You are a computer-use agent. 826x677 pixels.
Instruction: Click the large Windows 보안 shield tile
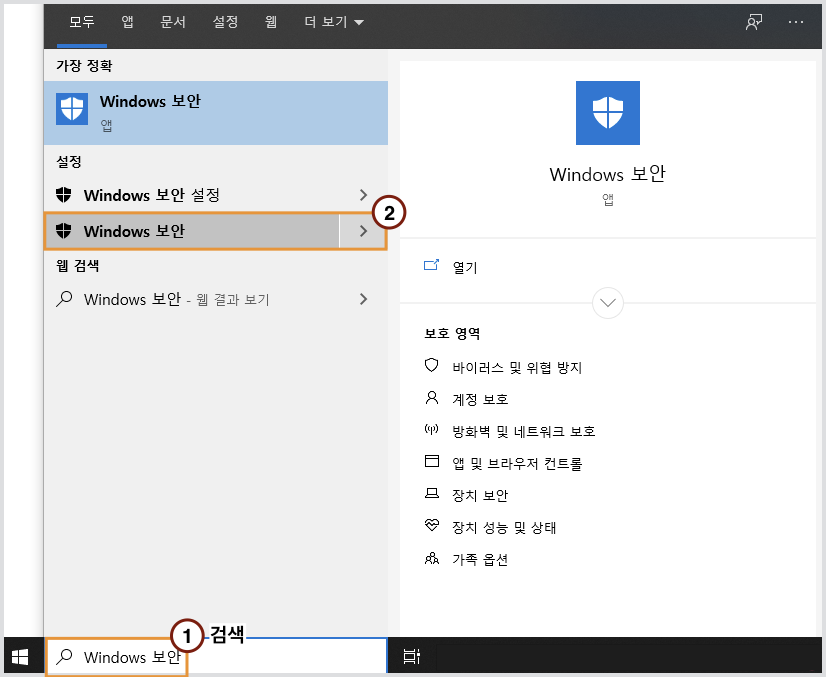(608, 113)
